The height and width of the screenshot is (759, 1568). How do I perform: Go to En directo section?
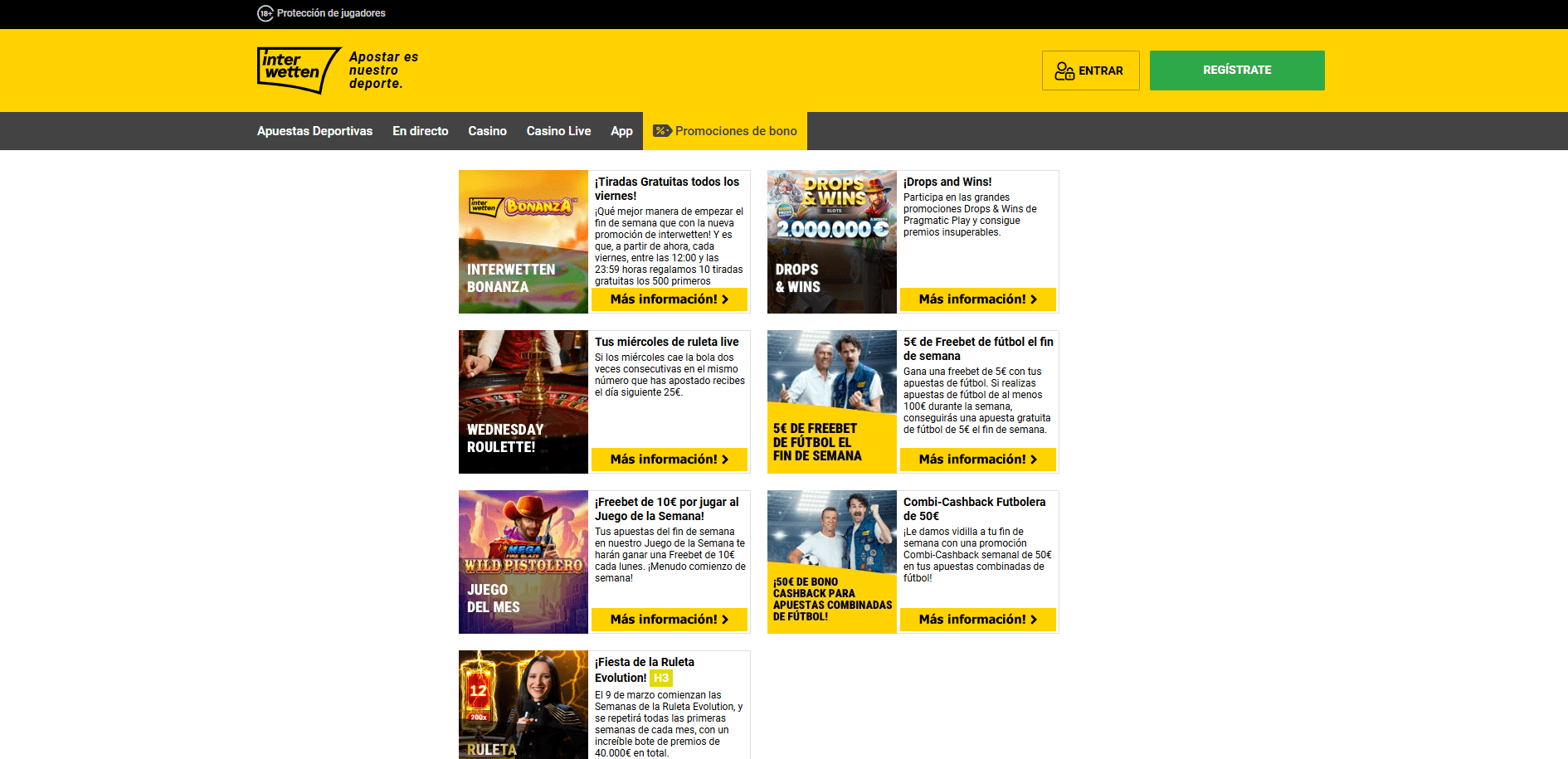click(x=420, y=131)
